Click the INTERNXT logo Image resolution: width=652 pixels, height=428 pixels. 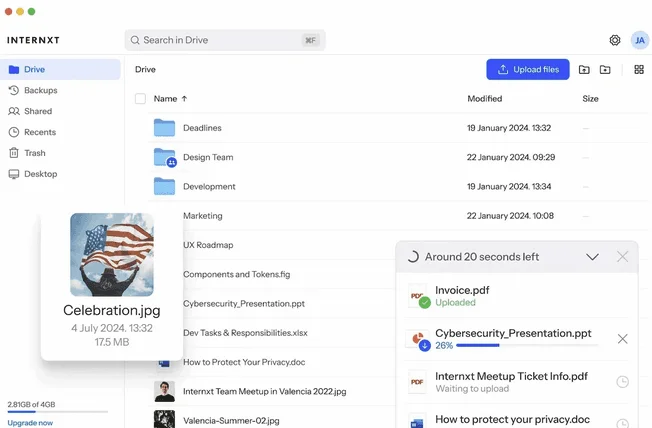(x=33, y=40)
